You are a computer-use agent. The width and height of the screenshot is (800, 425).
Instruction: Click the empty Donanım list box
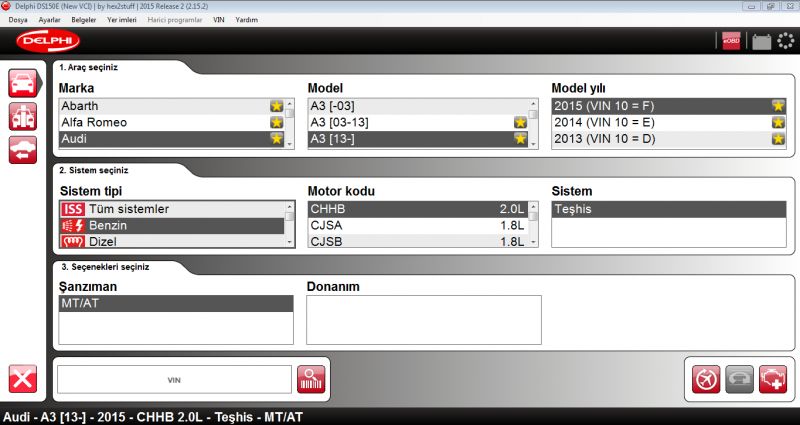pyautogui.click(x=424, y=320)
